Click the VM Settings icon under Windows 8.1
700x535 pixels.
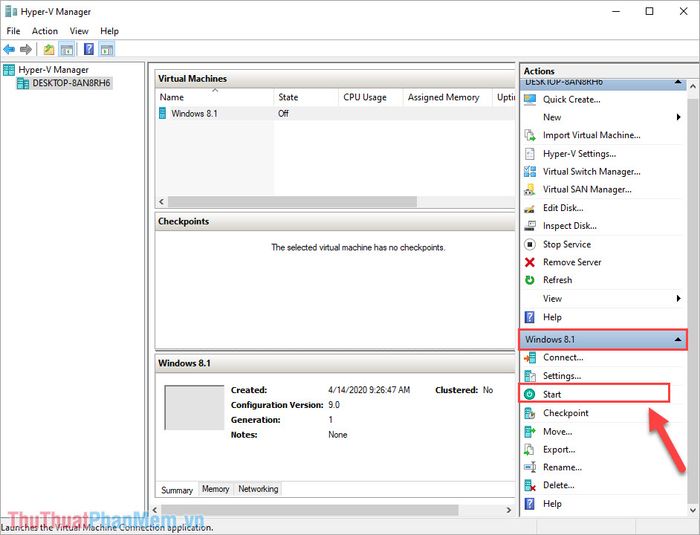(x=530, y=376)
